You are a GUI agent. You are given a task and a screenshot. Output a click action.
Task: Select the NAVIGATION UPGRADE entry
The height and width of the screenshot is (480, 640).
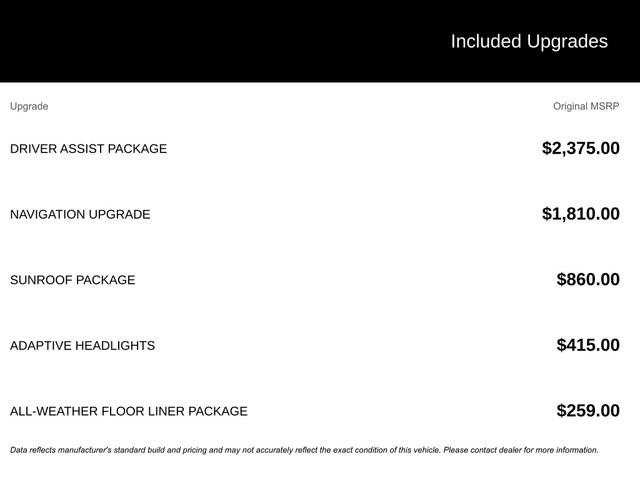click(x=80, y=214)
